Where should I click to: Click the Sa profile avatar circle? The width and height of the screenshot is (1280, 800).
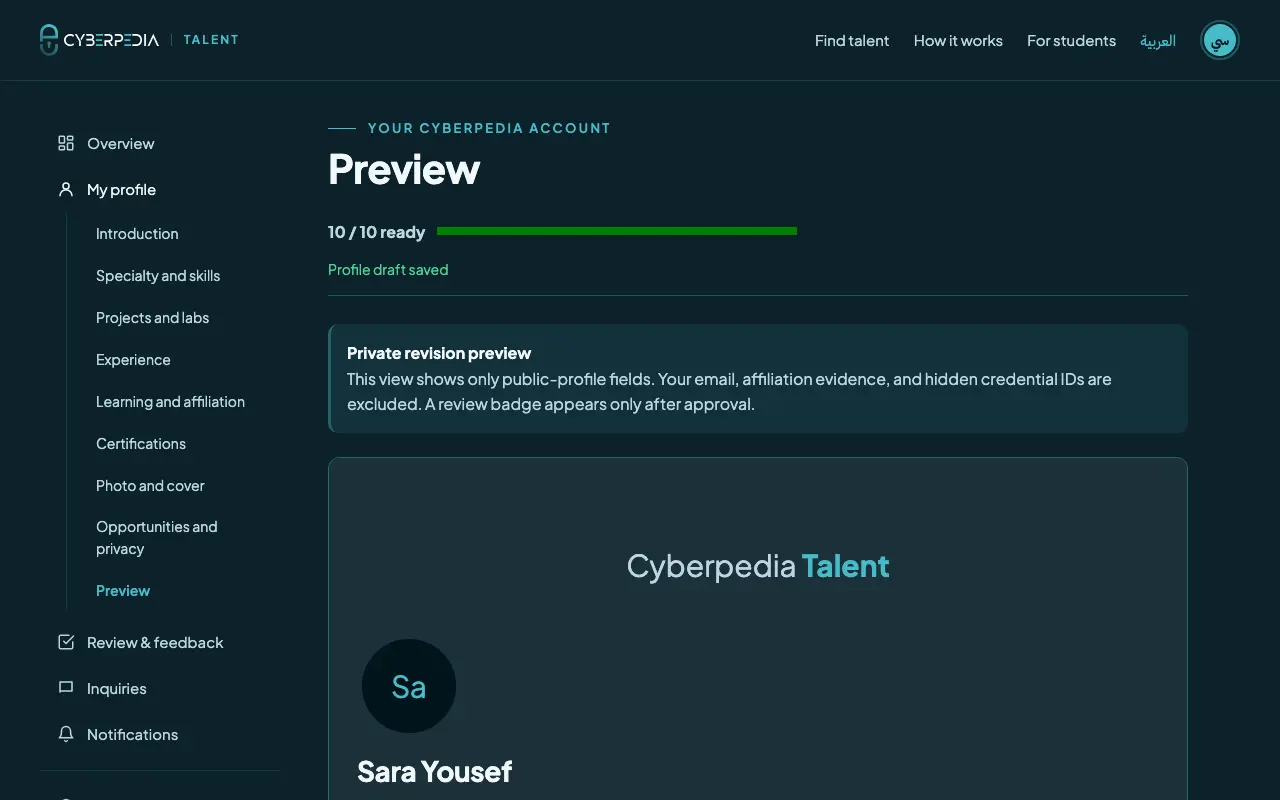pos(409,686)
